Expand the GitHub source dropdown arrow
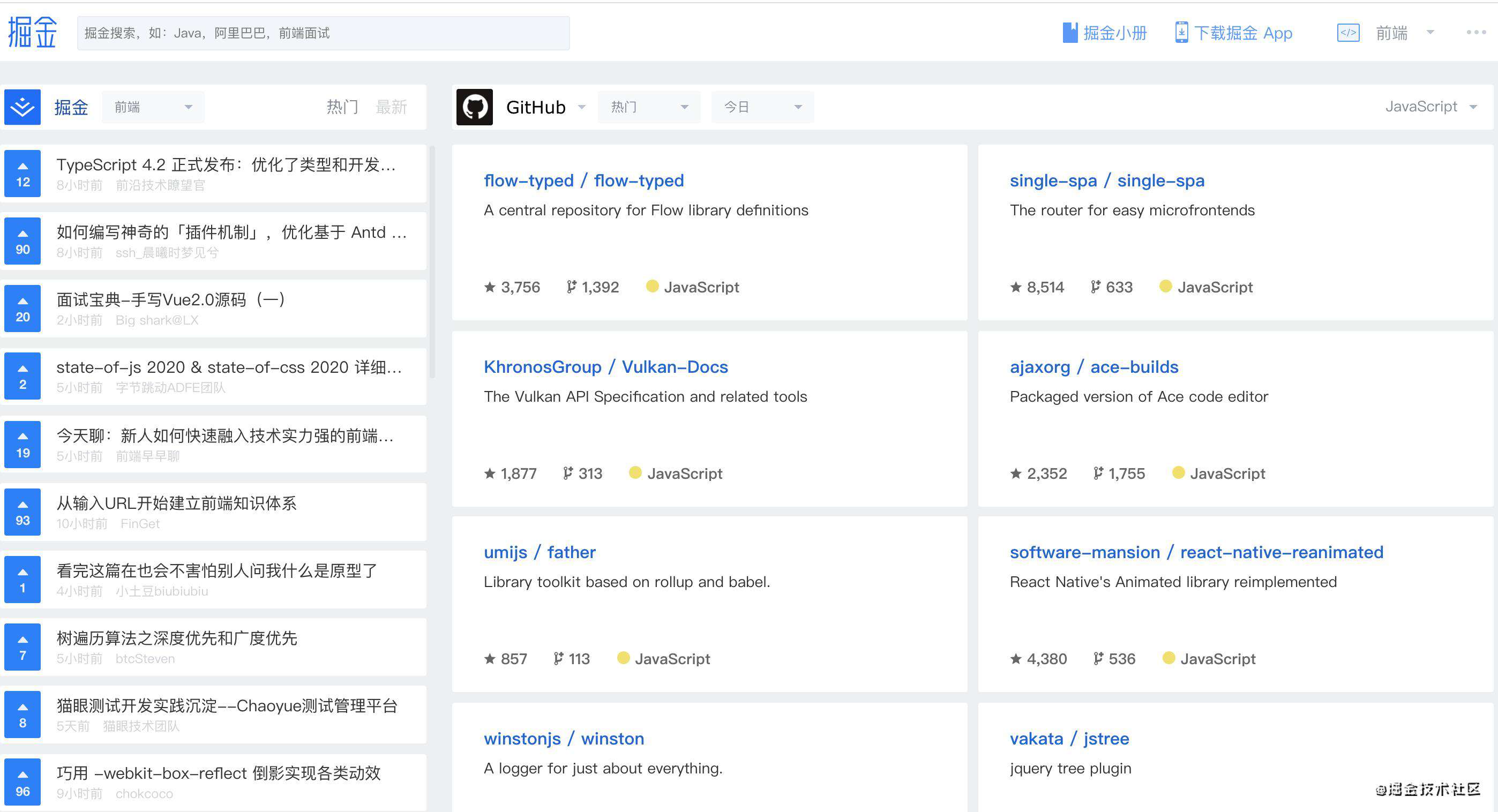Image resolution: width=1498 pixels, height=812 pixels. coord(581,107)
